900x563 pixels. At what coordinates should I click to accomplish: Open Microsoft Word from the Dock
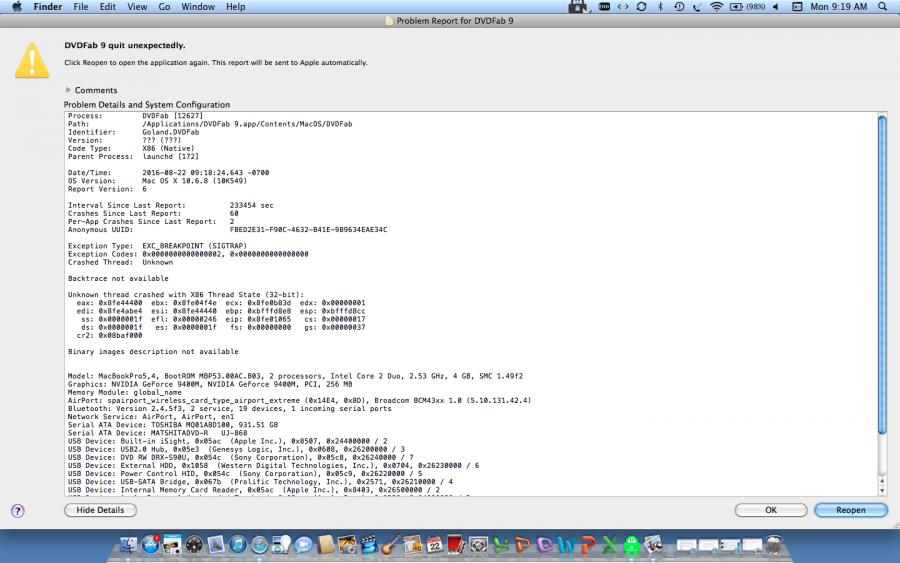pyautogui.click(x=566, y=545)
